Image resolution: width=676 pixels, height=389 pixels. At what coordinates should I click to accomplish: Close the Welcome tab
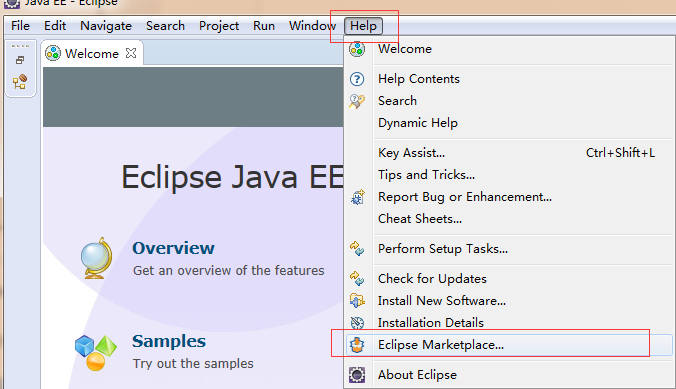pos(131,53)
